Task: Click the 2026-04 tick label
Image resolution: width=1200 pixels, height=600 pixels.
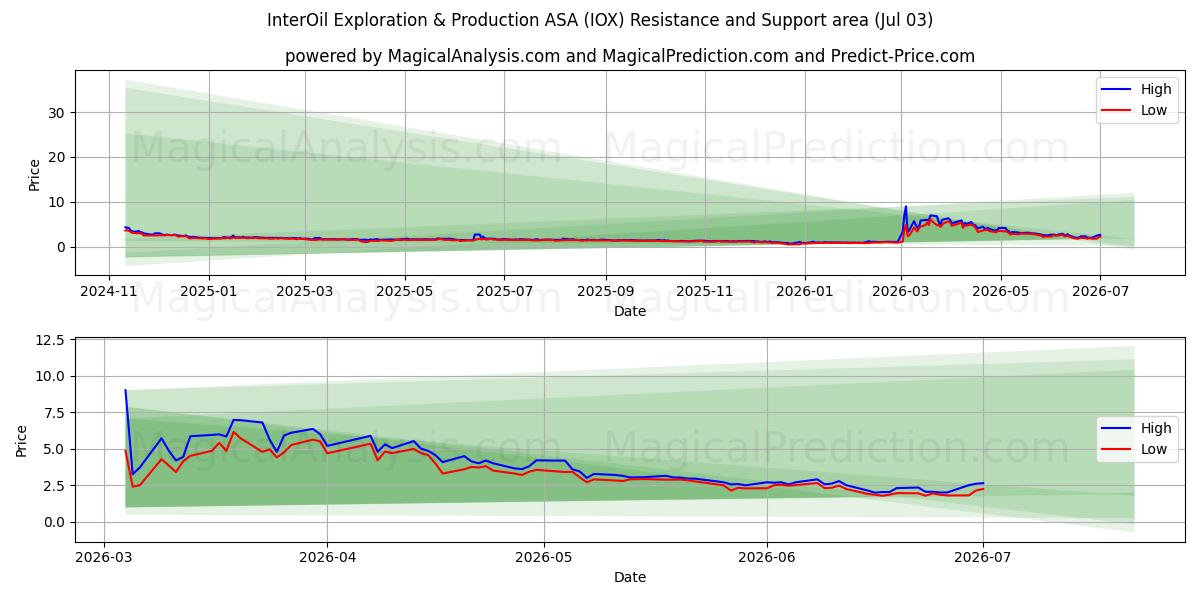Action: click(328, 557)
